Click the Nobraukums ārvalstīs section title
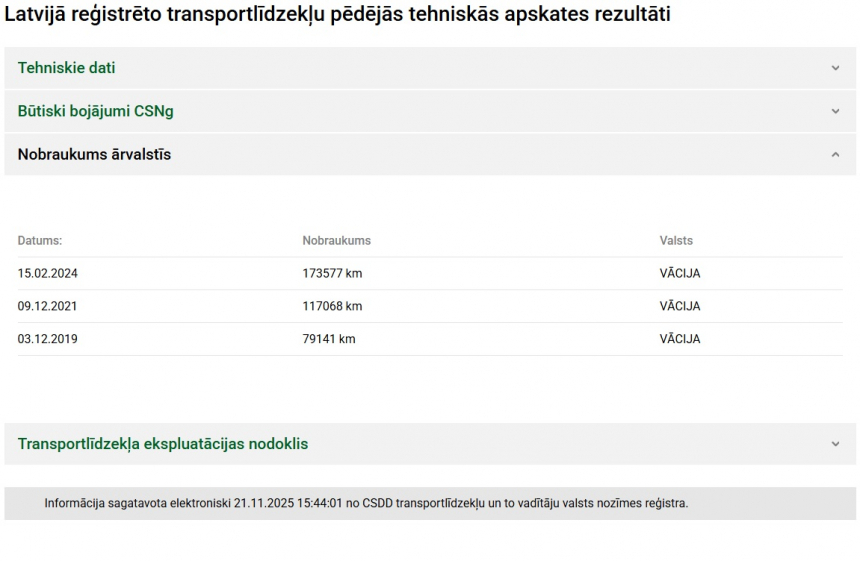Screen dimensions: 860x561 coord(94,154)
